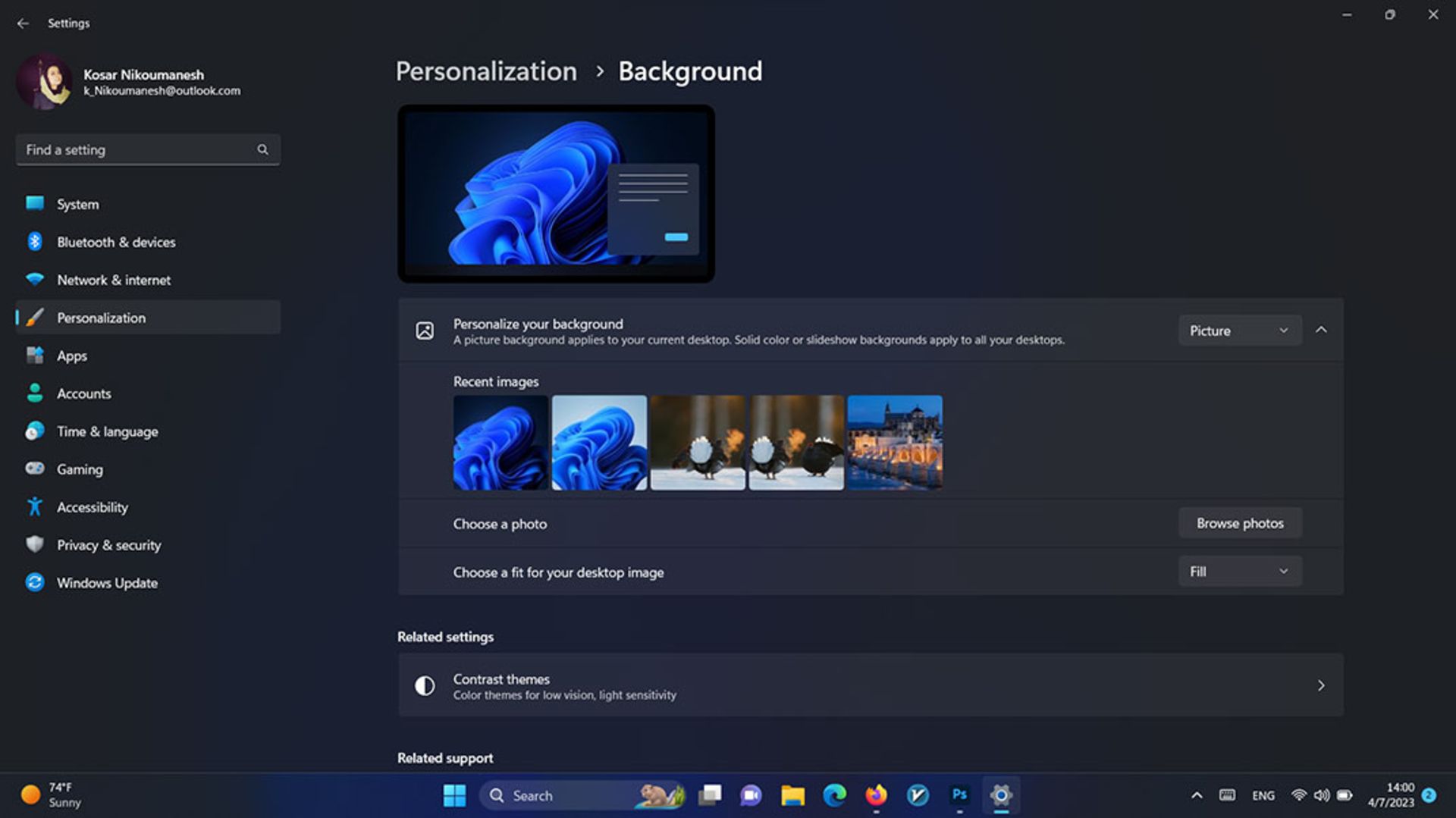The height and width of the screenshot is (818, 1456).
Task: Select the Accessibility figure icon
Action: (35, 506)
